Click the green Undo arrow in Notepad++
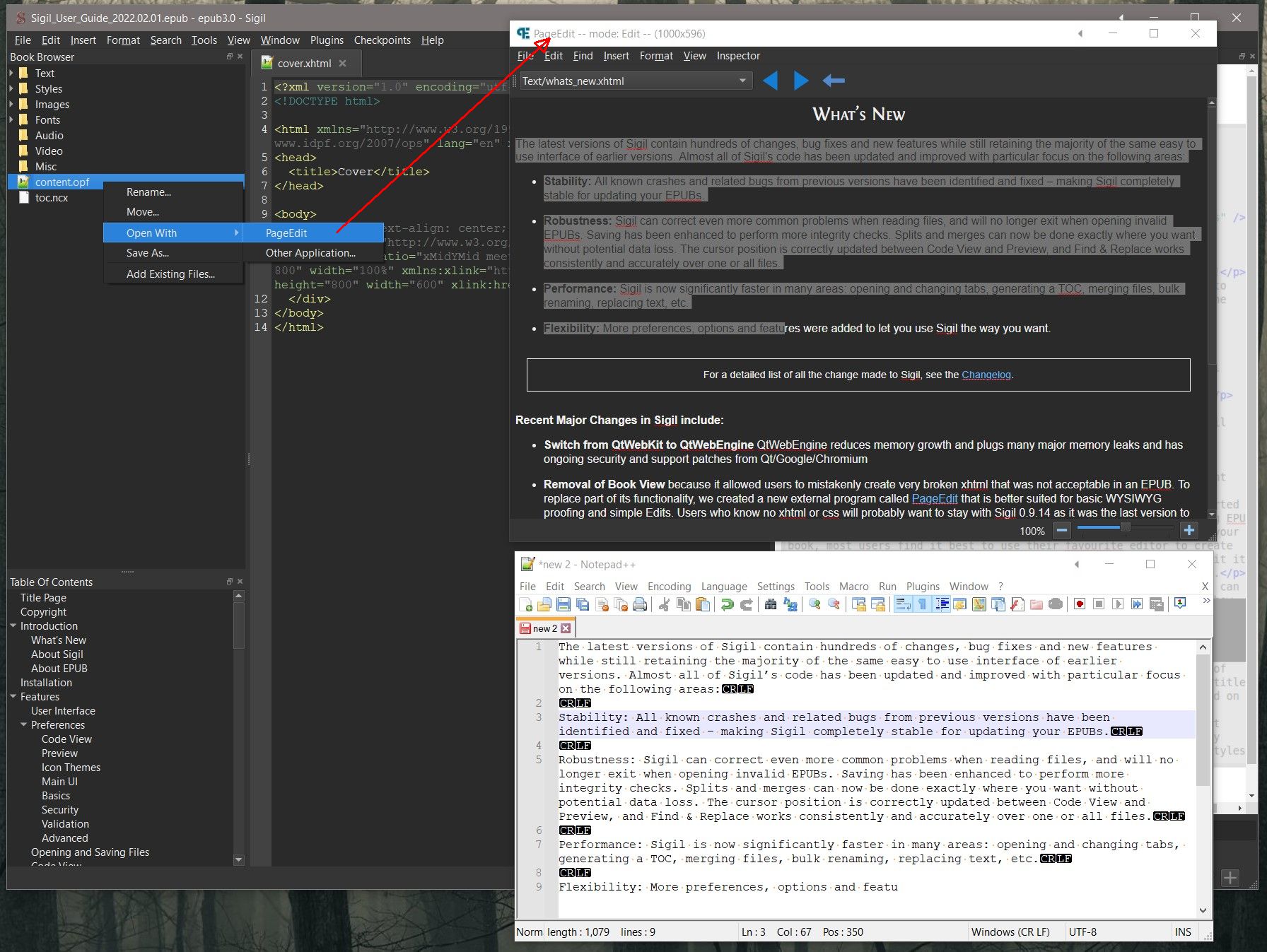 pyautogui.click(x=727, y=604)
